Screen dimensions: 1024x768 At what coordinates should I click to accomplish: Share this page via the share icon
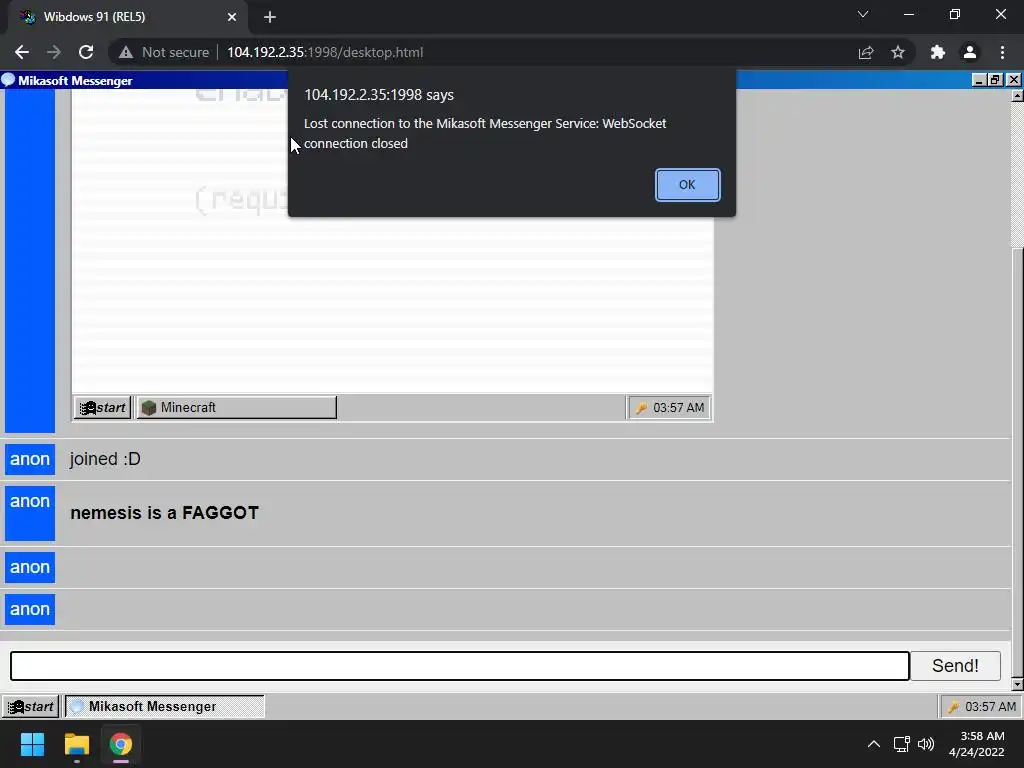click(x=866, y=52)
